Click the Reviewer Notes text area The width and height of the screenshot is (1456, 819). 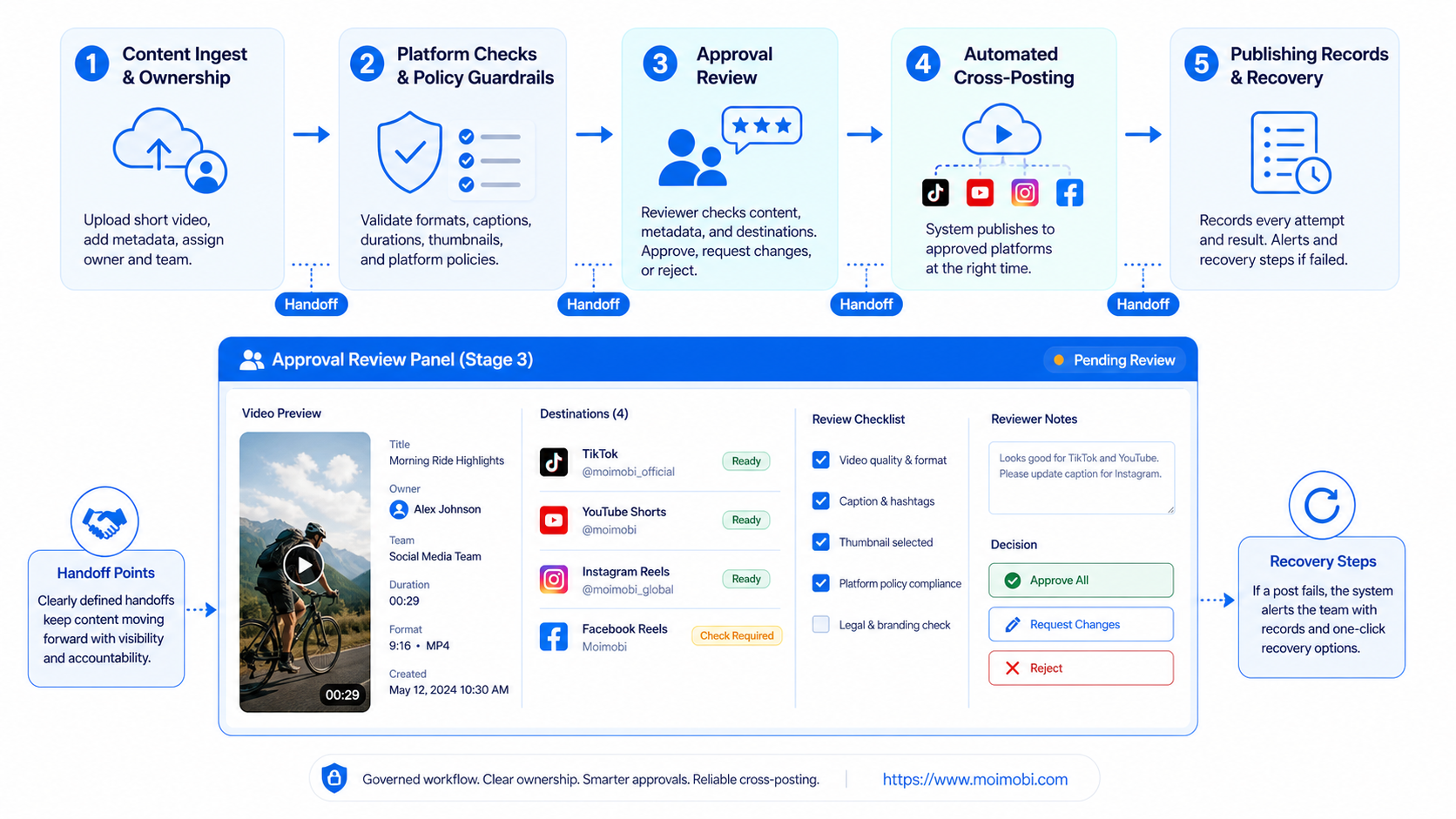pyautogui.click(x=1082, y=478)
